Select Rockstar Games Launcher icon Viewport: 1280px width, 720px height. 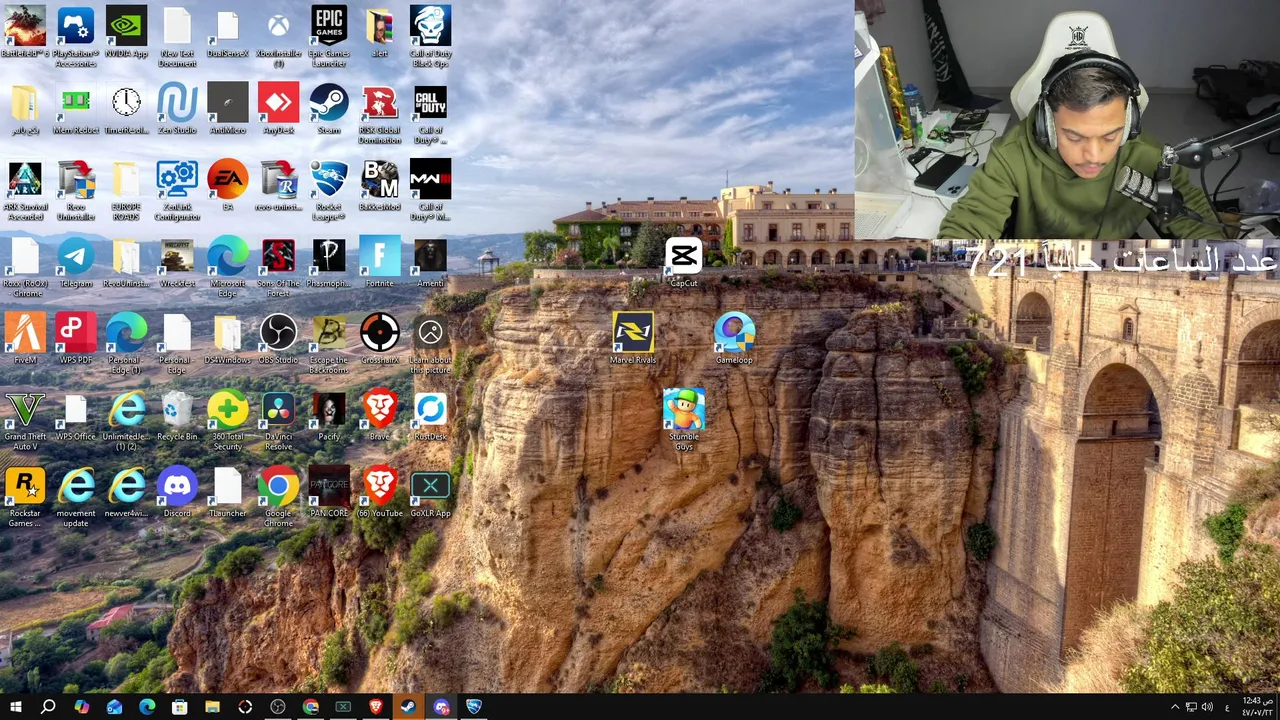point(25,497)
